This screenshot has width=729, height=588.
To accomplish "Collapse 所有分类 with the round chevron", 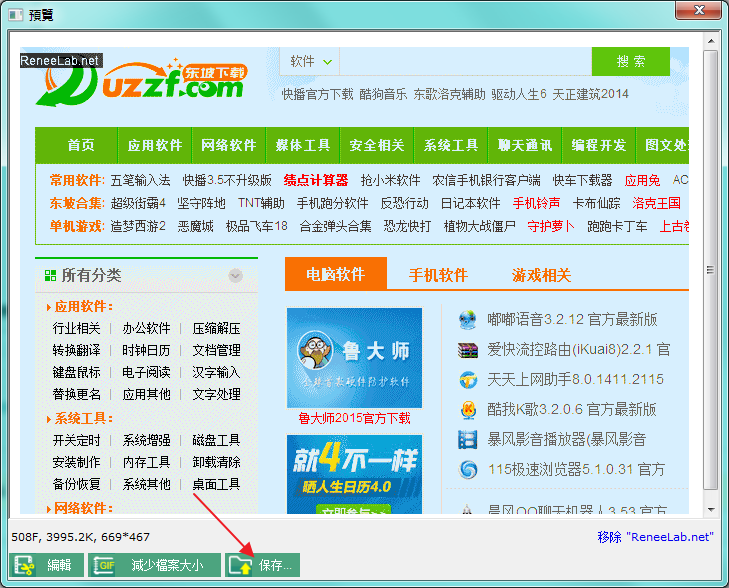I will point(236,276).
